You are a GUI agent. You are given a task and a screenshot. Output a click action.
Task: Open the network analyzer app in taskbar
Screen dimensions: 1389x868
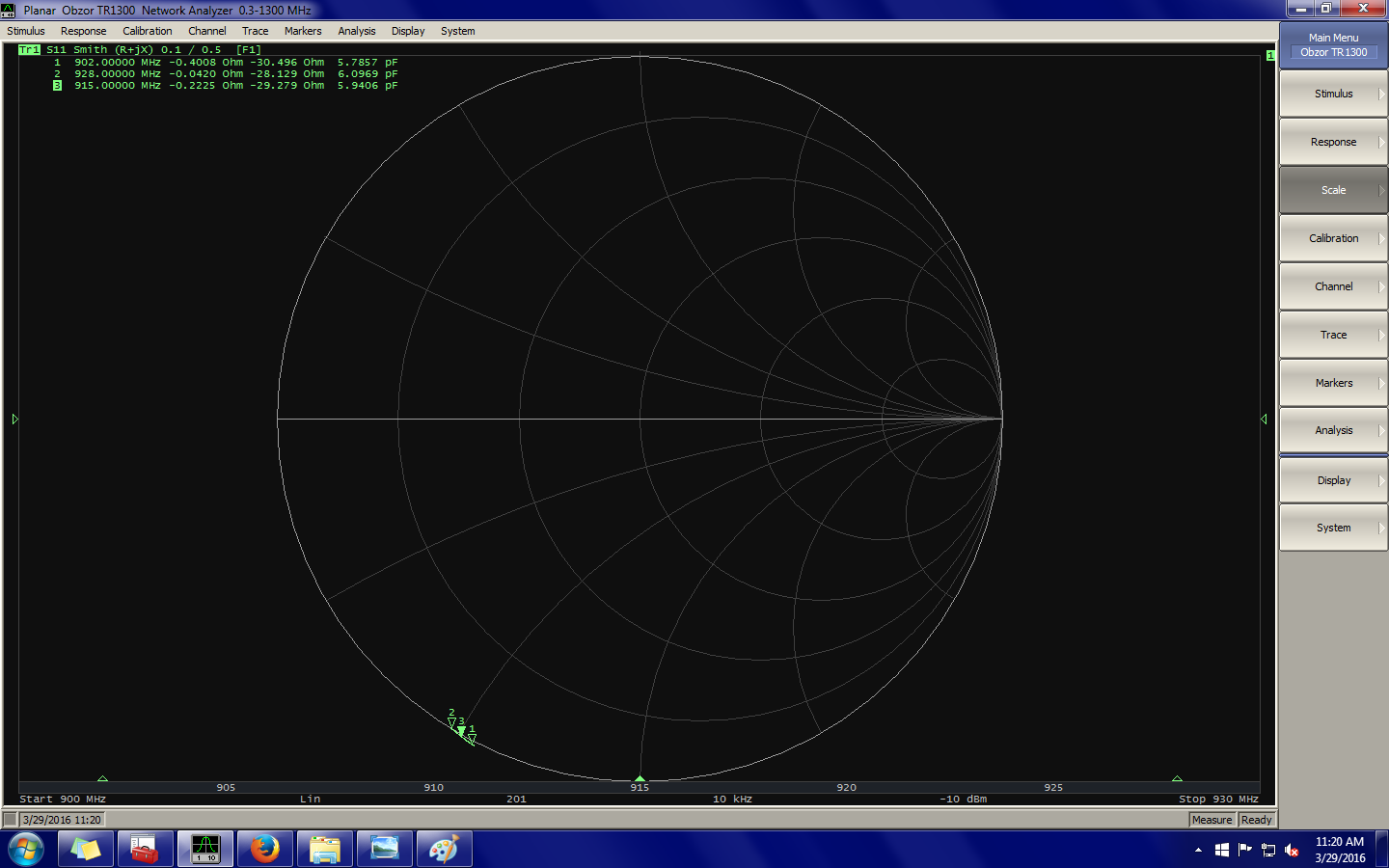tap(205, 849)
